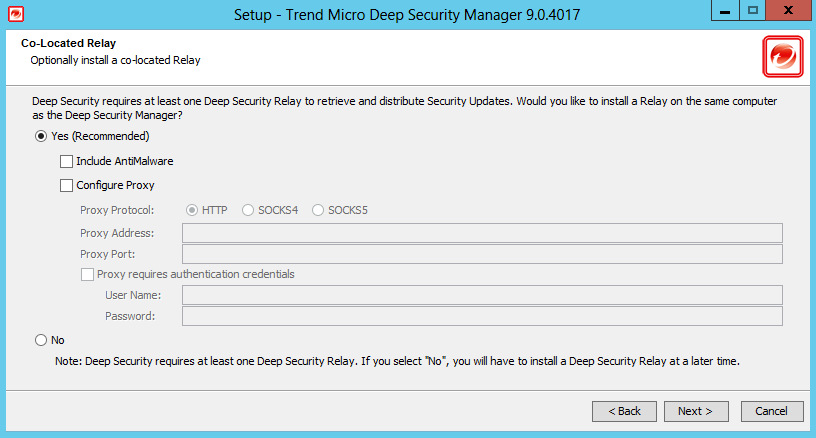This screenshot has height=438, width=816.
Task: Focus the Password input field
Action: [x=481, y=316]
